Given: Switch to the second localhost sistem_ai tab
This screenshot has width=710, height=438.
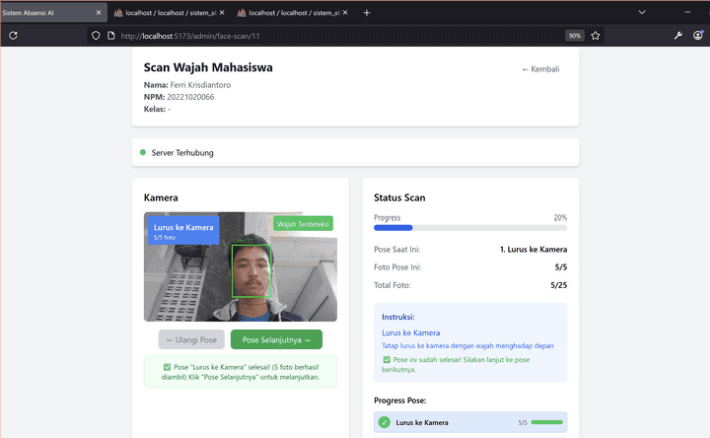Looking at the screenshot, I should point(169,13).
